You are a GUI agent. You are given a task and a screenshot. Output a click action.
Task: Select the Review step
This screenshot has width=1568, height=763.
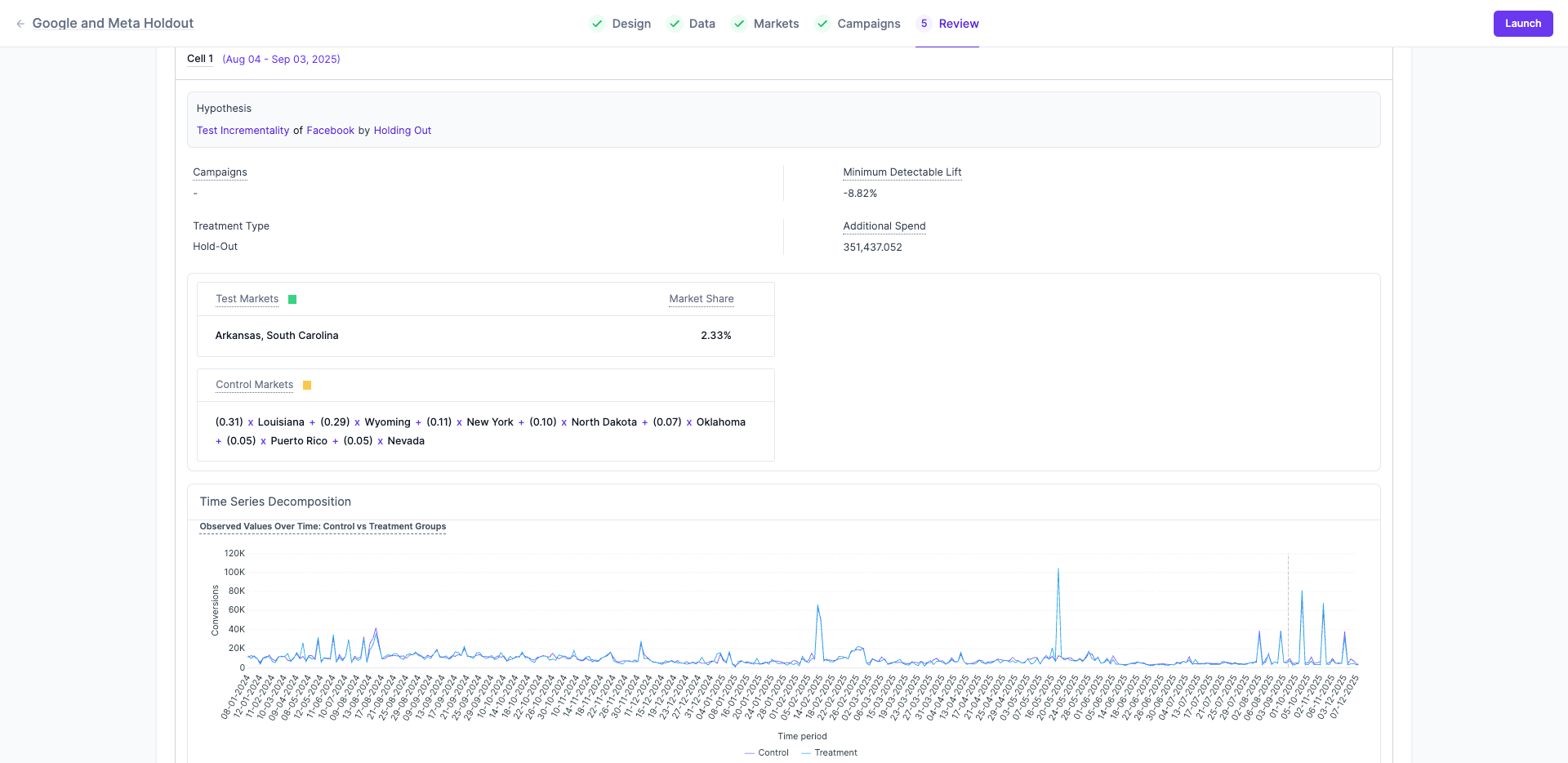[x=959, y=24]
